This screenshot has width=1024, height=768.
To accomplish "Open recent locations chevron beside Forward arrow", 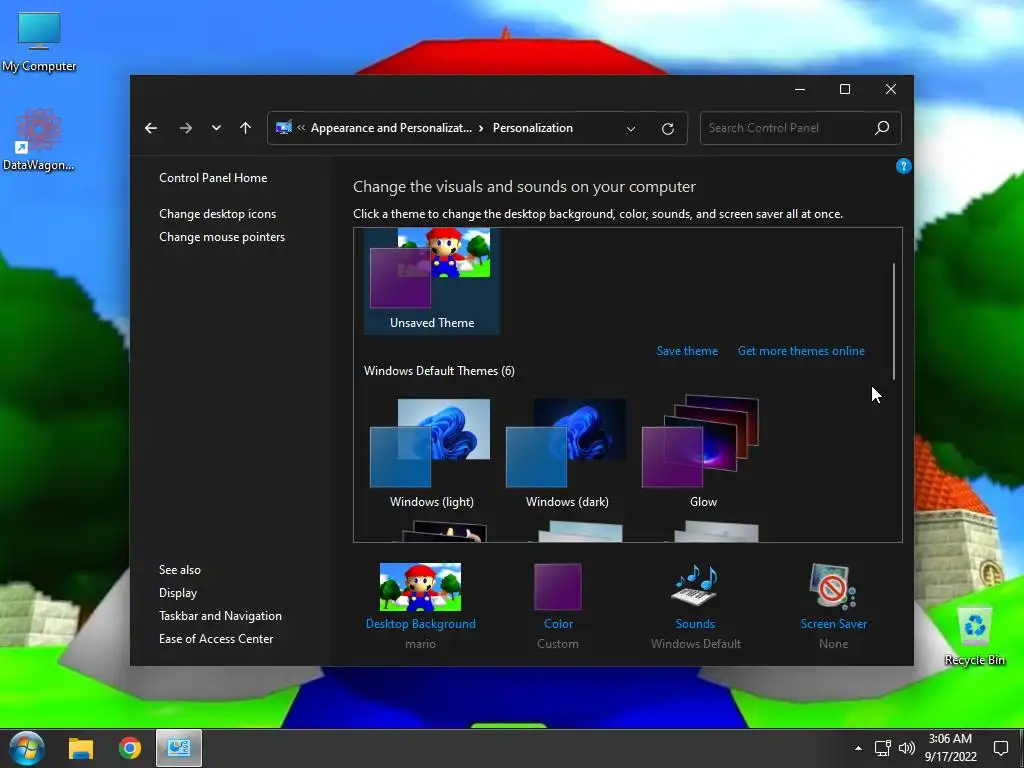I will tap(216, 128).
